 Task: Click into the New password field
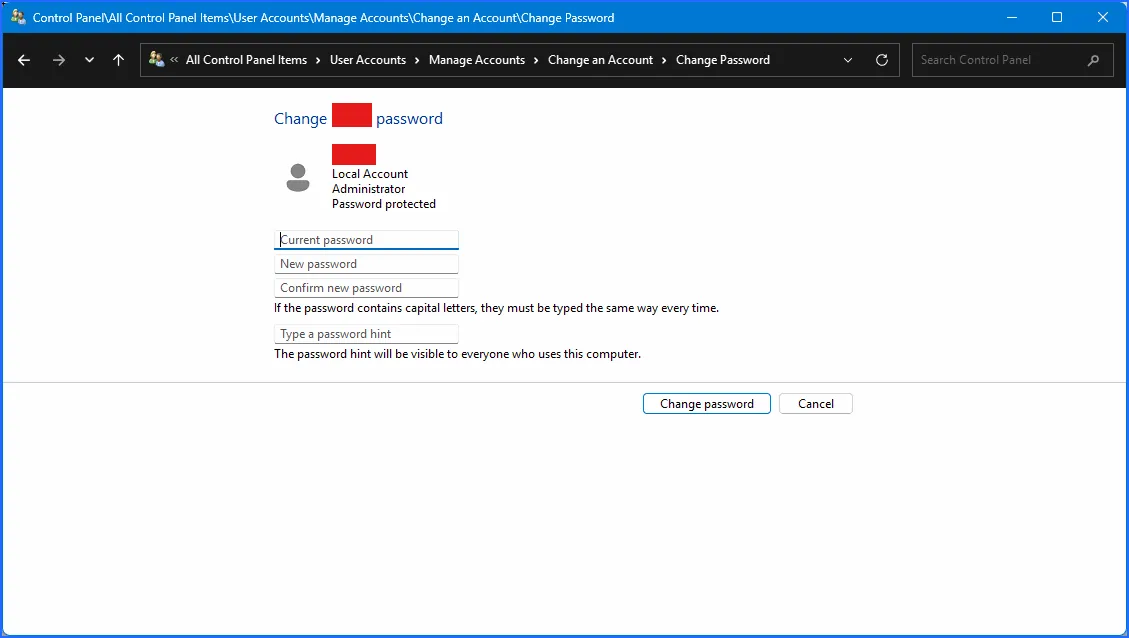[x=366, y=264]
